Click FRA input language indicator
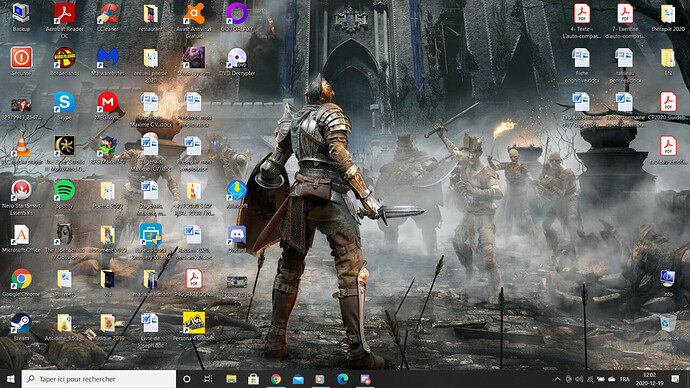This screenshot has width=690, height=388. click(624, 379)
